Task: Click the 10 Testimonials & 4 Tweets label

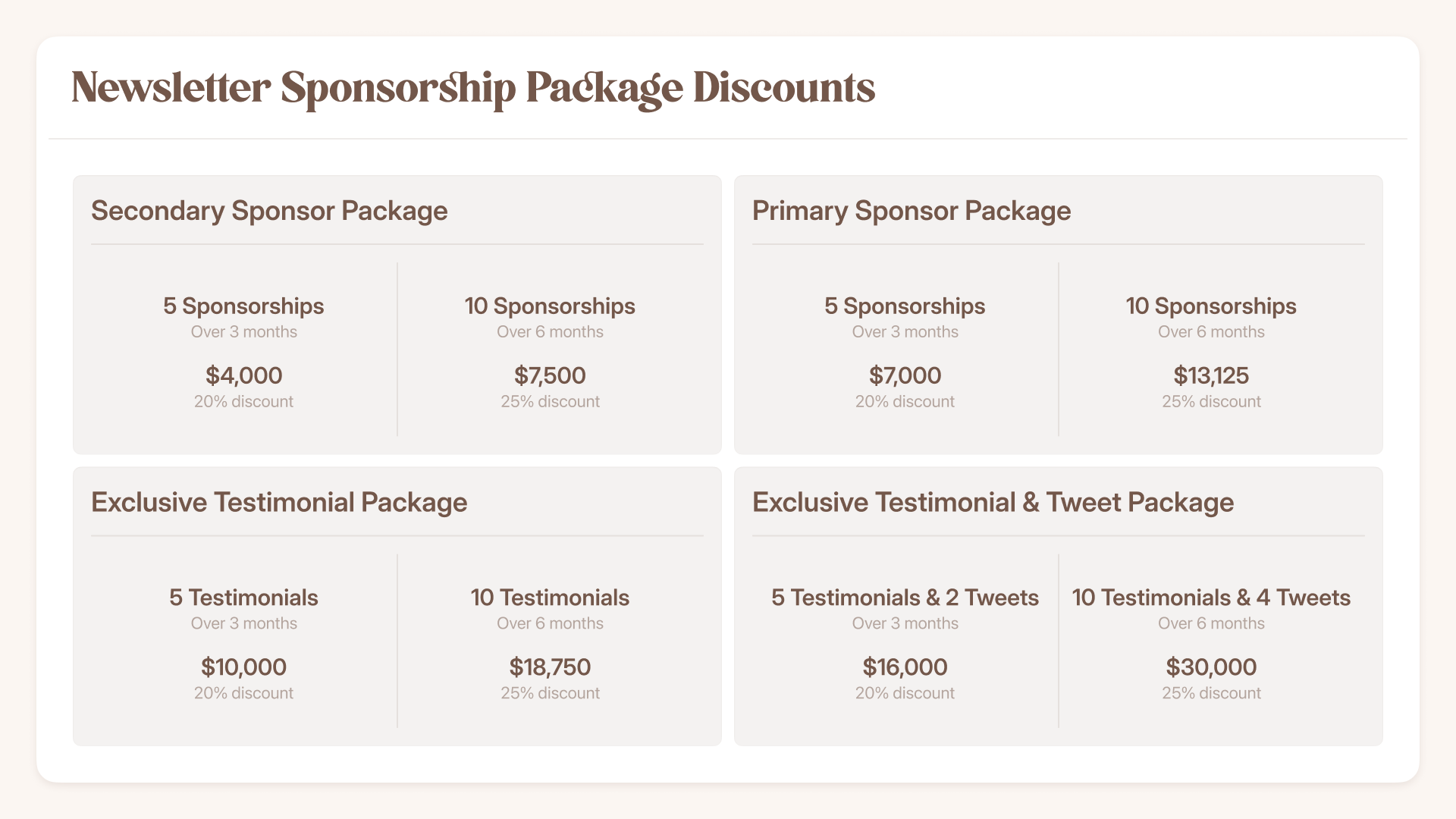Action: 1211,598
